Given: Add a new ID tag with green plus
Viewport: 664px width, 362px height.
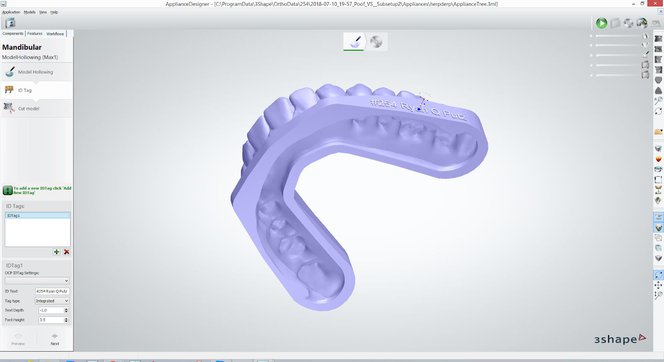Looking at the screenshot, I should 56,252.
